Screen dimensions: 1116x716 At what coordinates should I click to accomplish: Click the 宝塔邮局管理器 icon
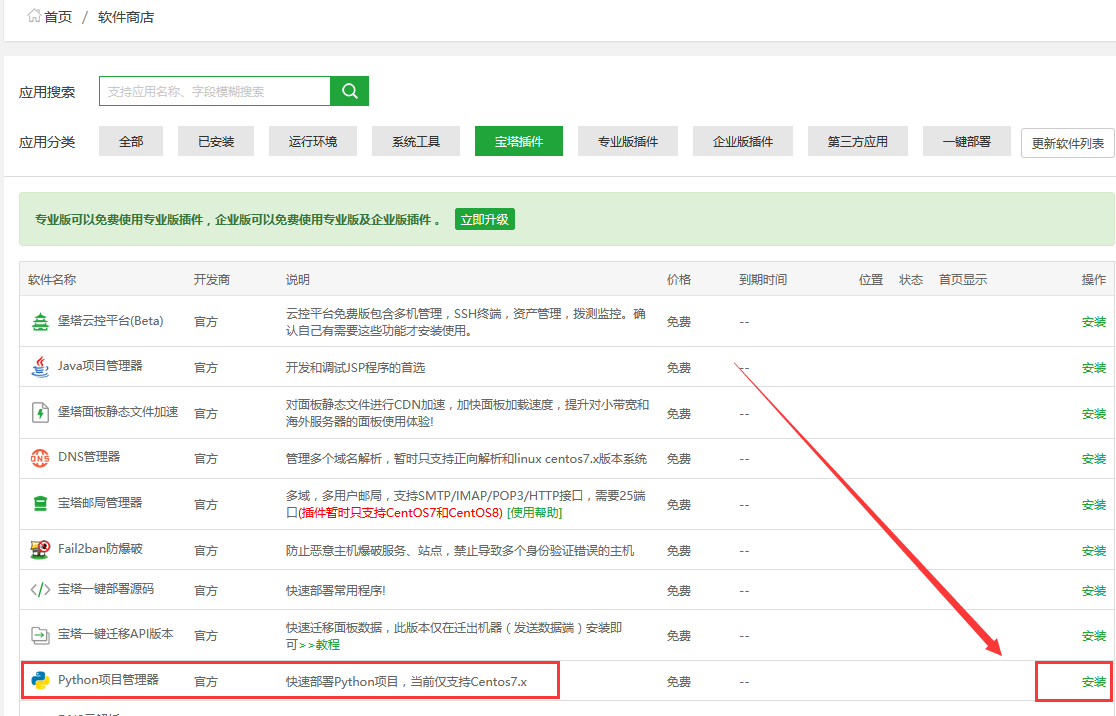pyautogui.click(x=40, y=503)
